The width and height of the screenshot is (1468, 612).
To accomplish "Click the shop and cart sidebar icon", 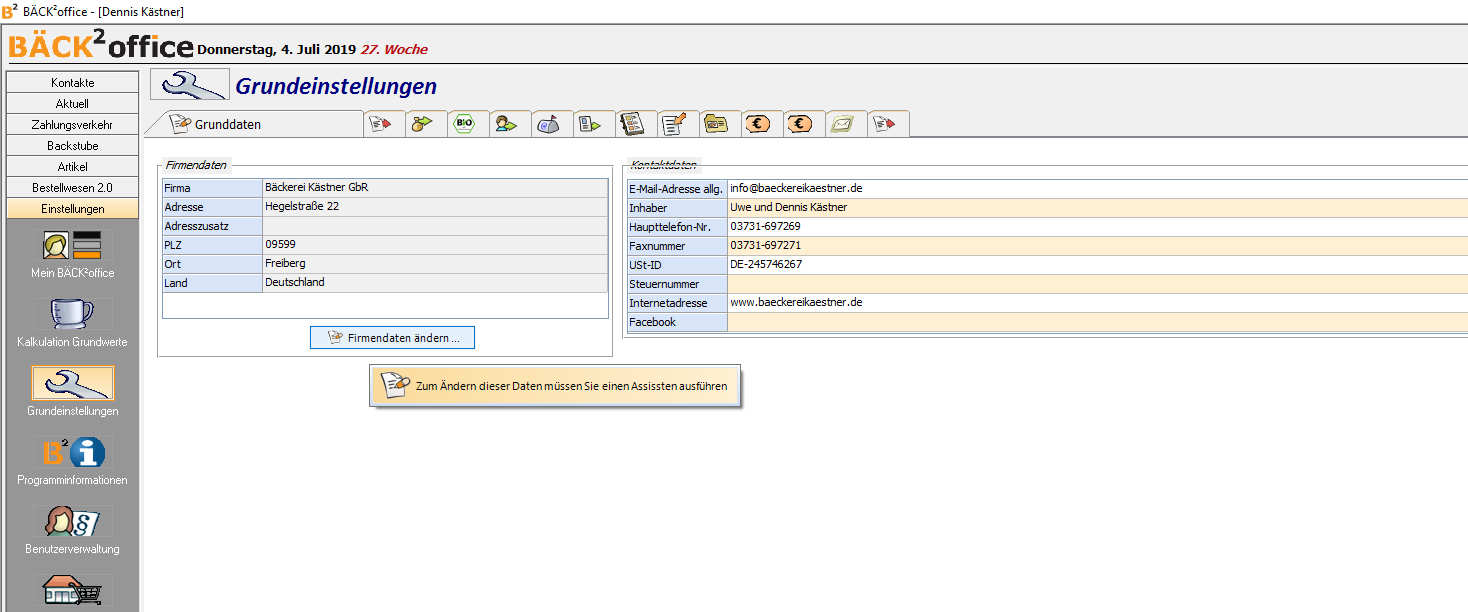I will tap(72, 592).
